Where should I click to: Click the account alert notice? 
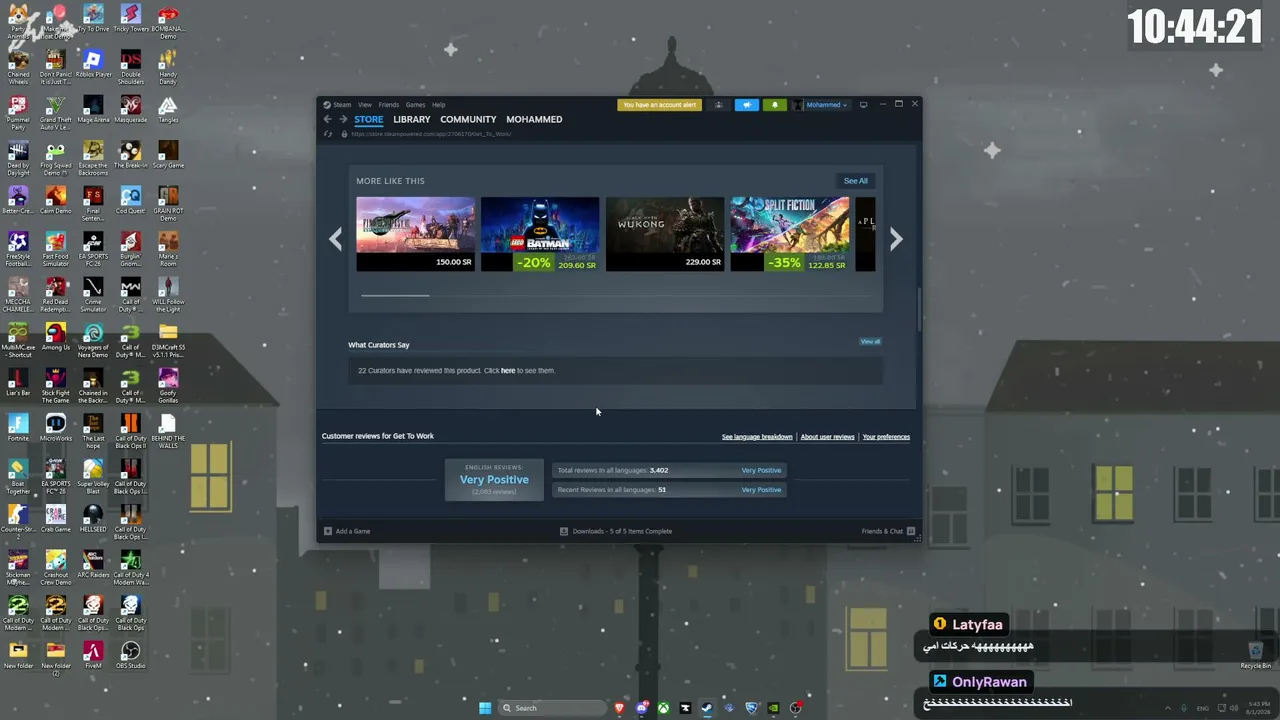click(x=659, y=104)
